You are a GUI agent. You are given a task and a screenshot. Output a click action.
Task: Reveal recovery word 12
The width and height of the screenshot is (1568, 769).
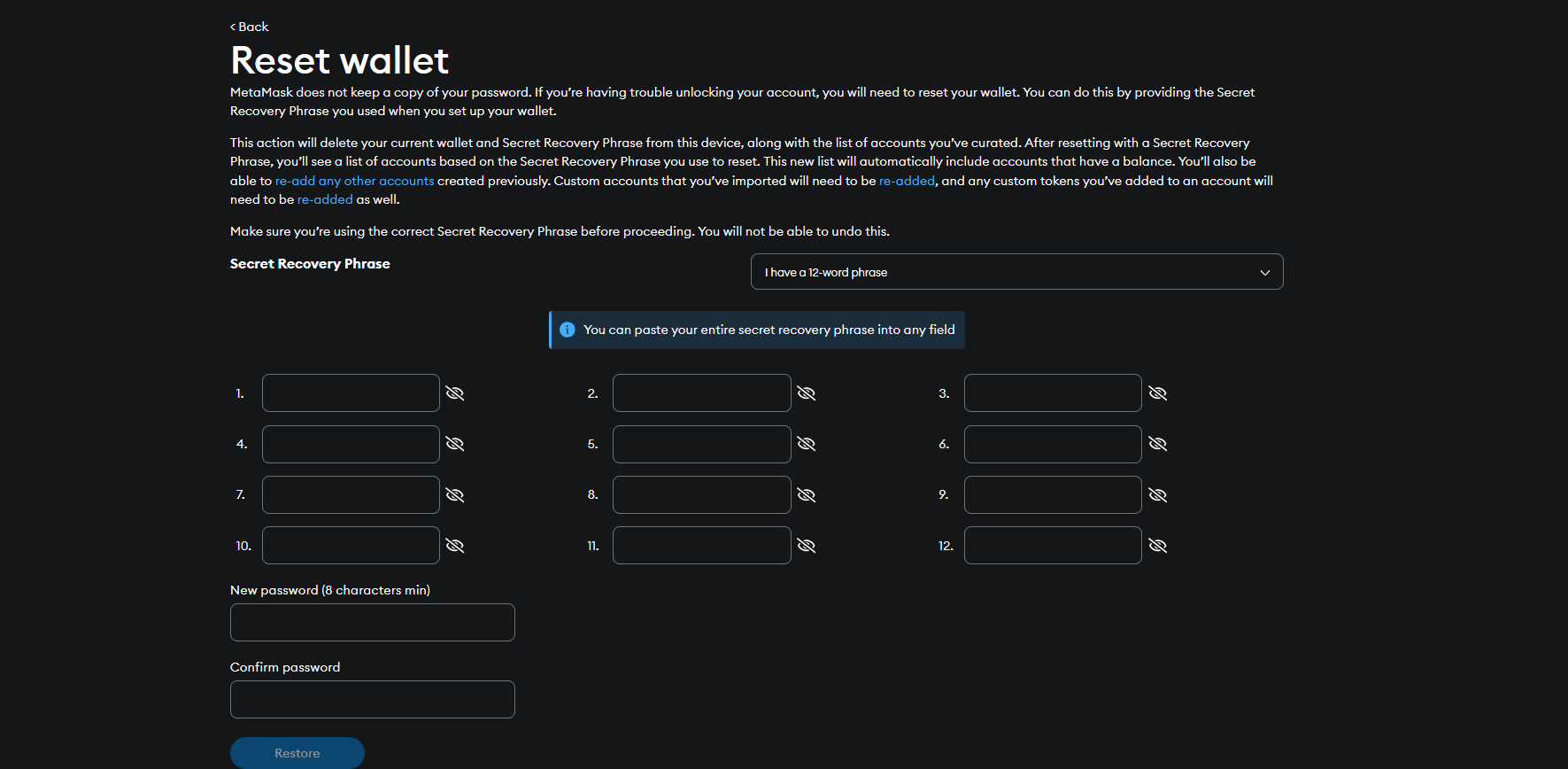point(1157,546)
